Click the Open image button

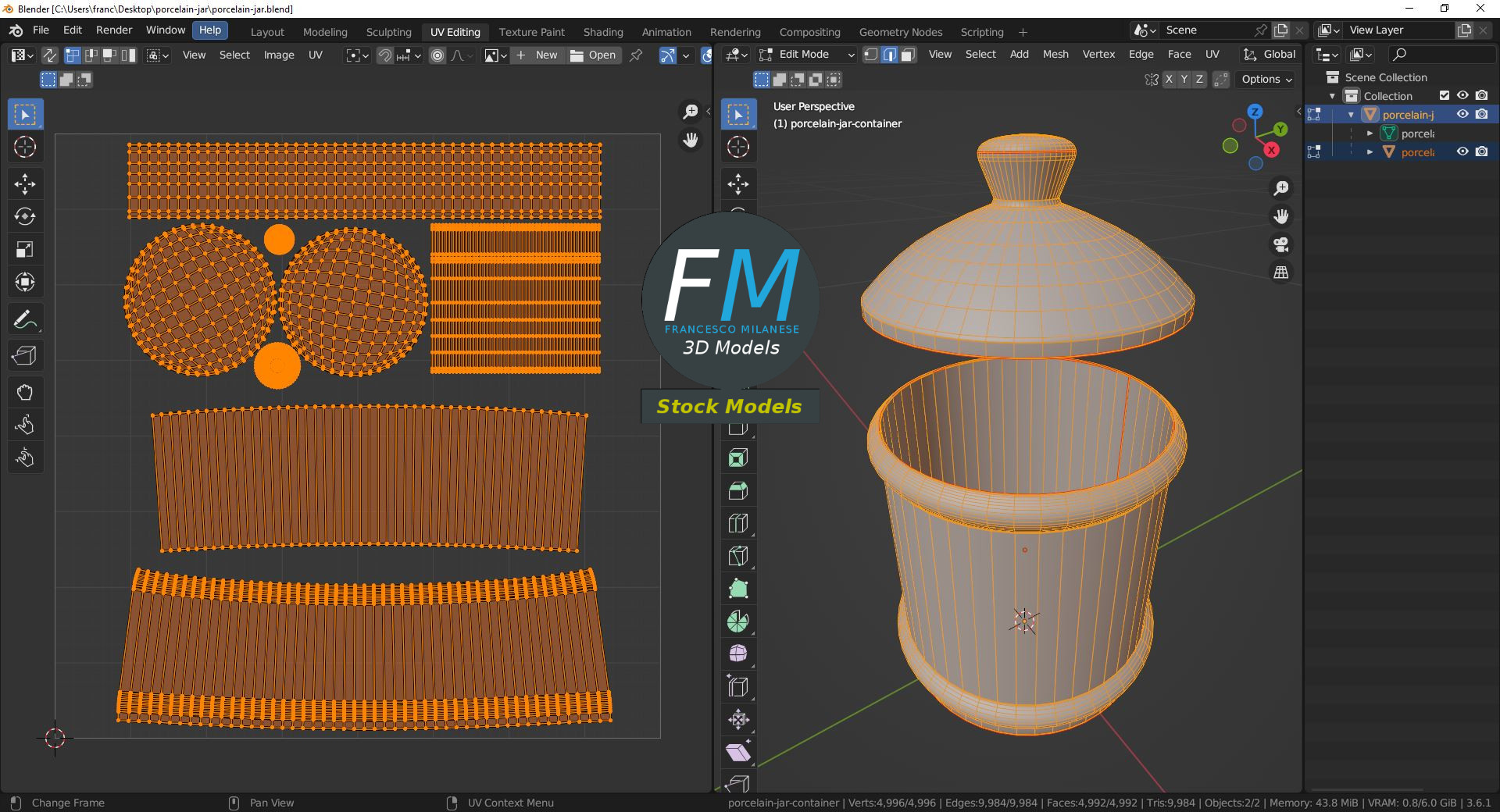tap(594, 55)
